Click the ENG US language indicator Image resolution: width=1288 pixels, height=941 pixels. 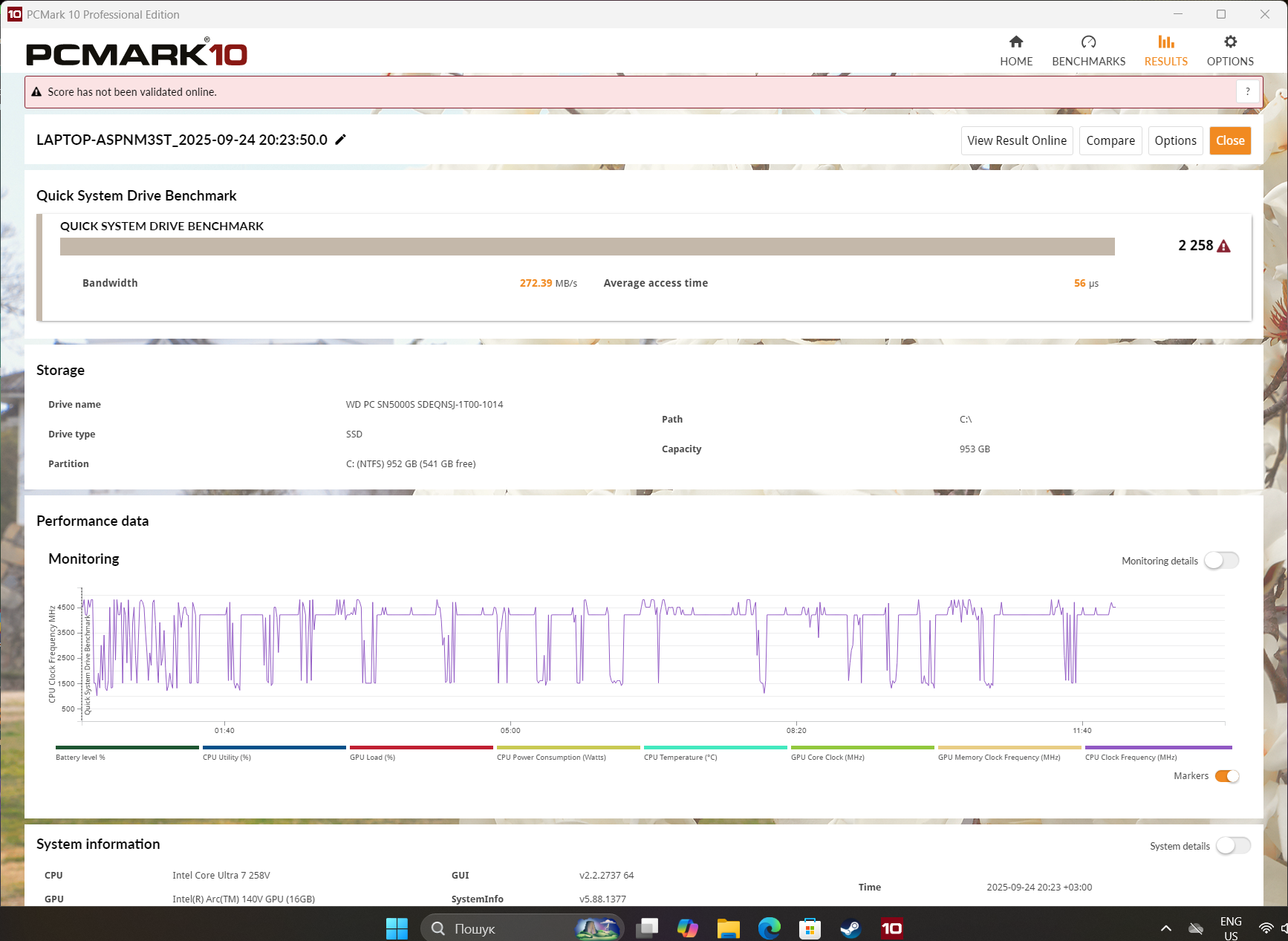click(x=1231, y=928)
